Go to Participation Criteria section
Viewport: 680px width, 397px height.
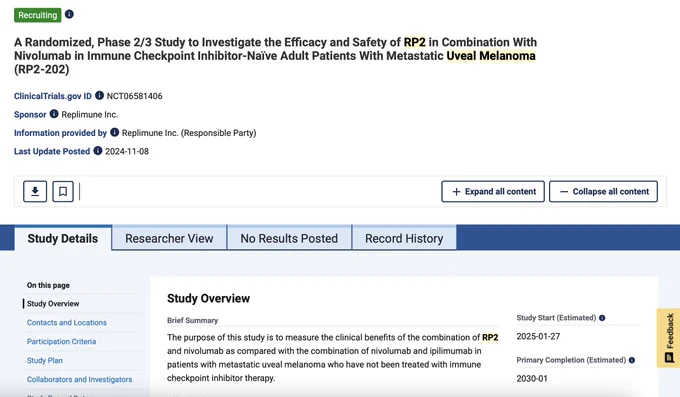62,341
